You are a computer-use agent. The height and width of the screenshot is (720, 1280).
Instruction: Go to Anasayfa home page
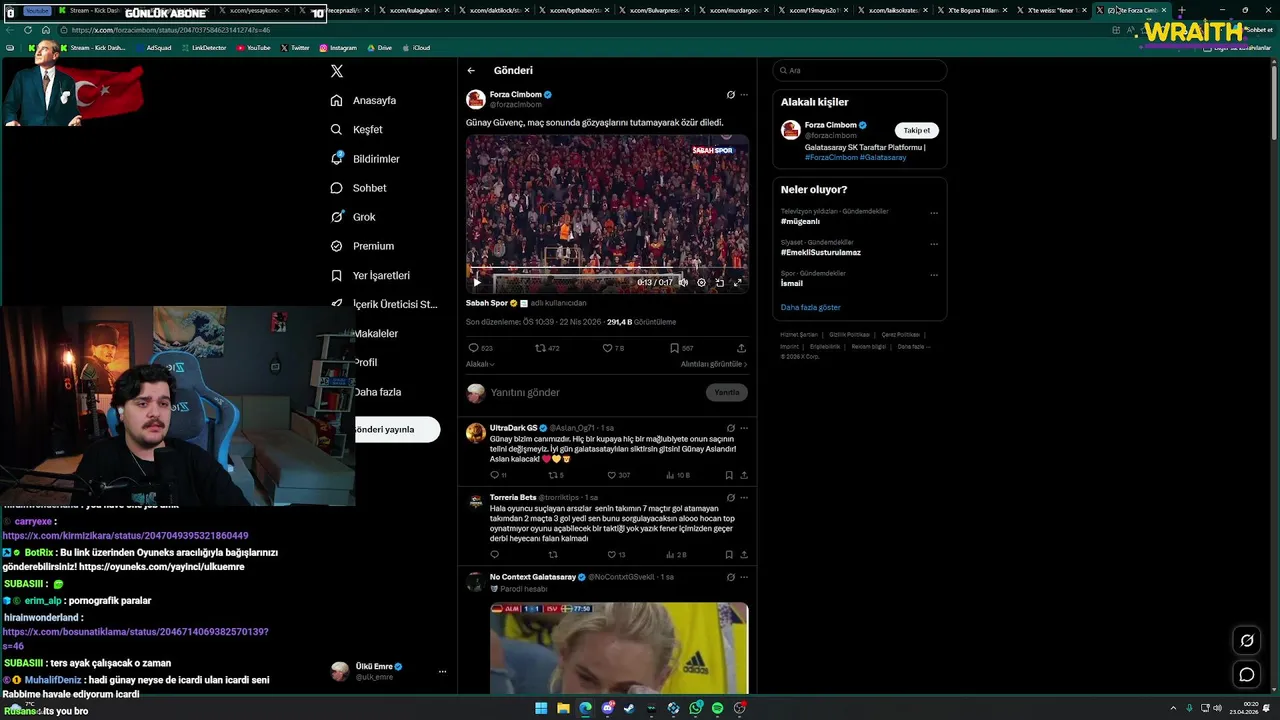[x=364, y=101]
